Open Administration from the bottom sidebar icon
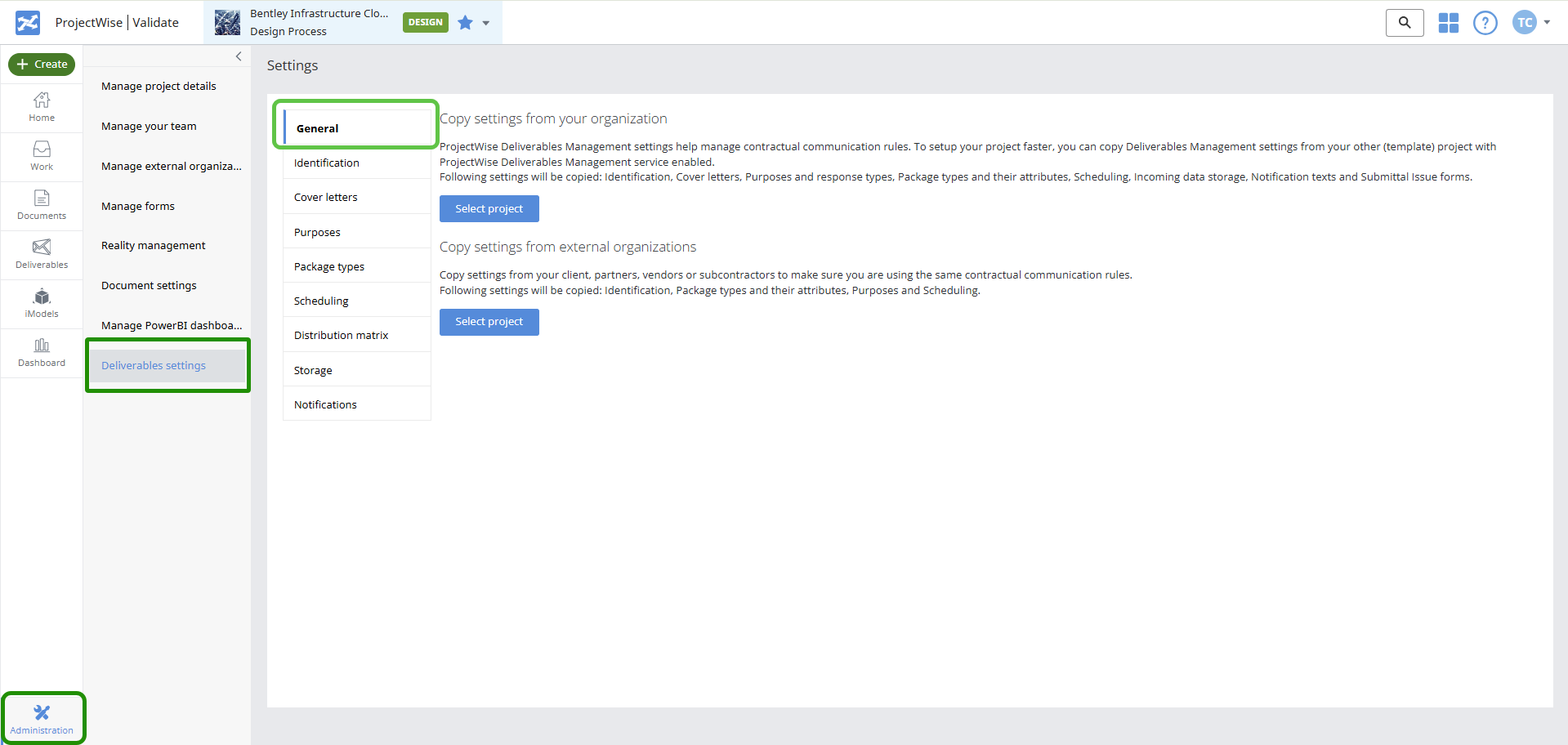 [x=42, y=717]
